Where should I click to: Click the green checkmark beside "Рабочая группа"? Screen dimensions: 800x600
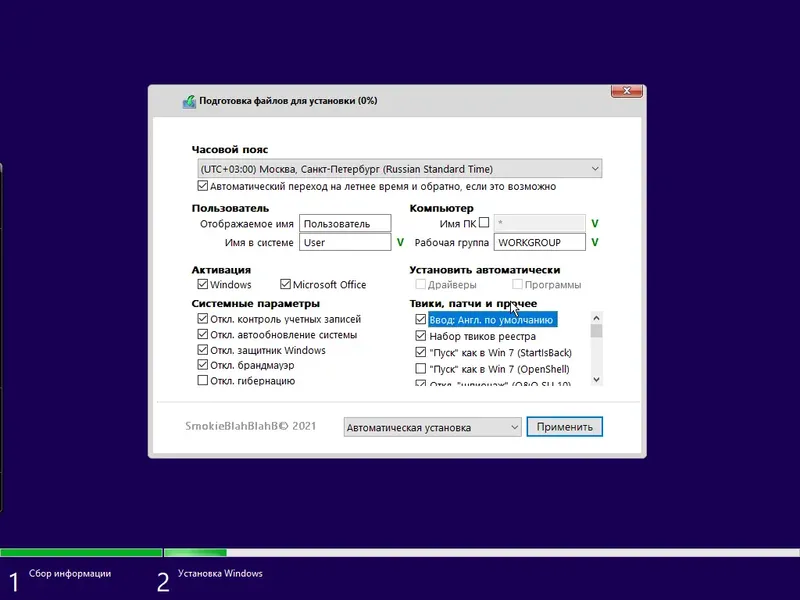(x=595, y=242)
